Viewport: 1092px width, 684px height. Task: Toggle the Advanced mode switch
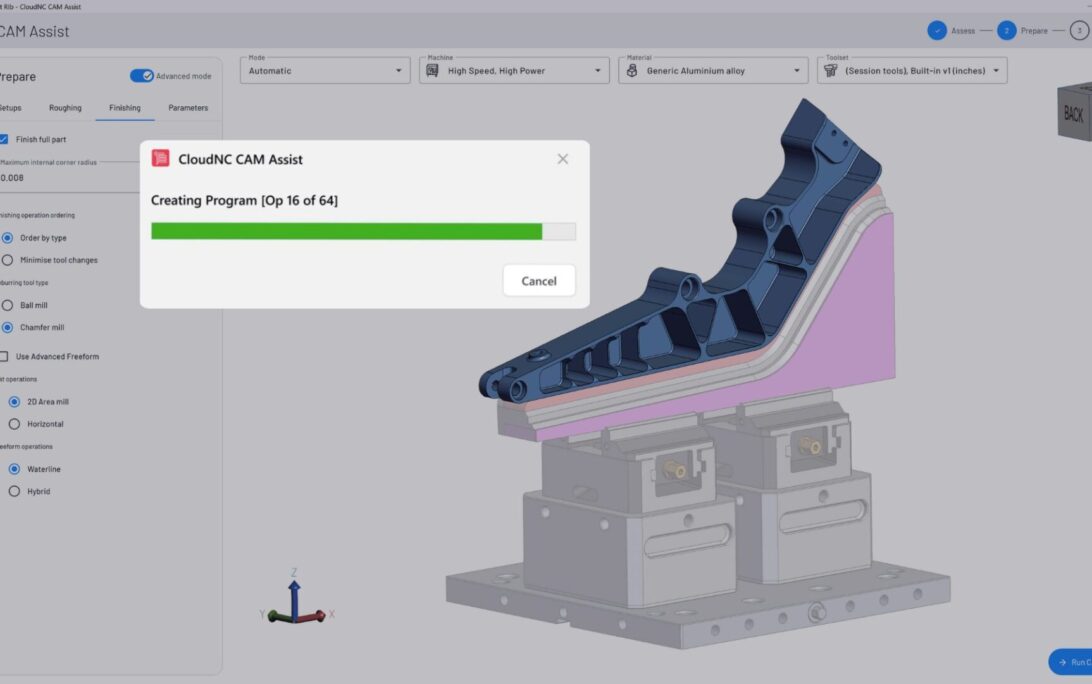point(141,76)
